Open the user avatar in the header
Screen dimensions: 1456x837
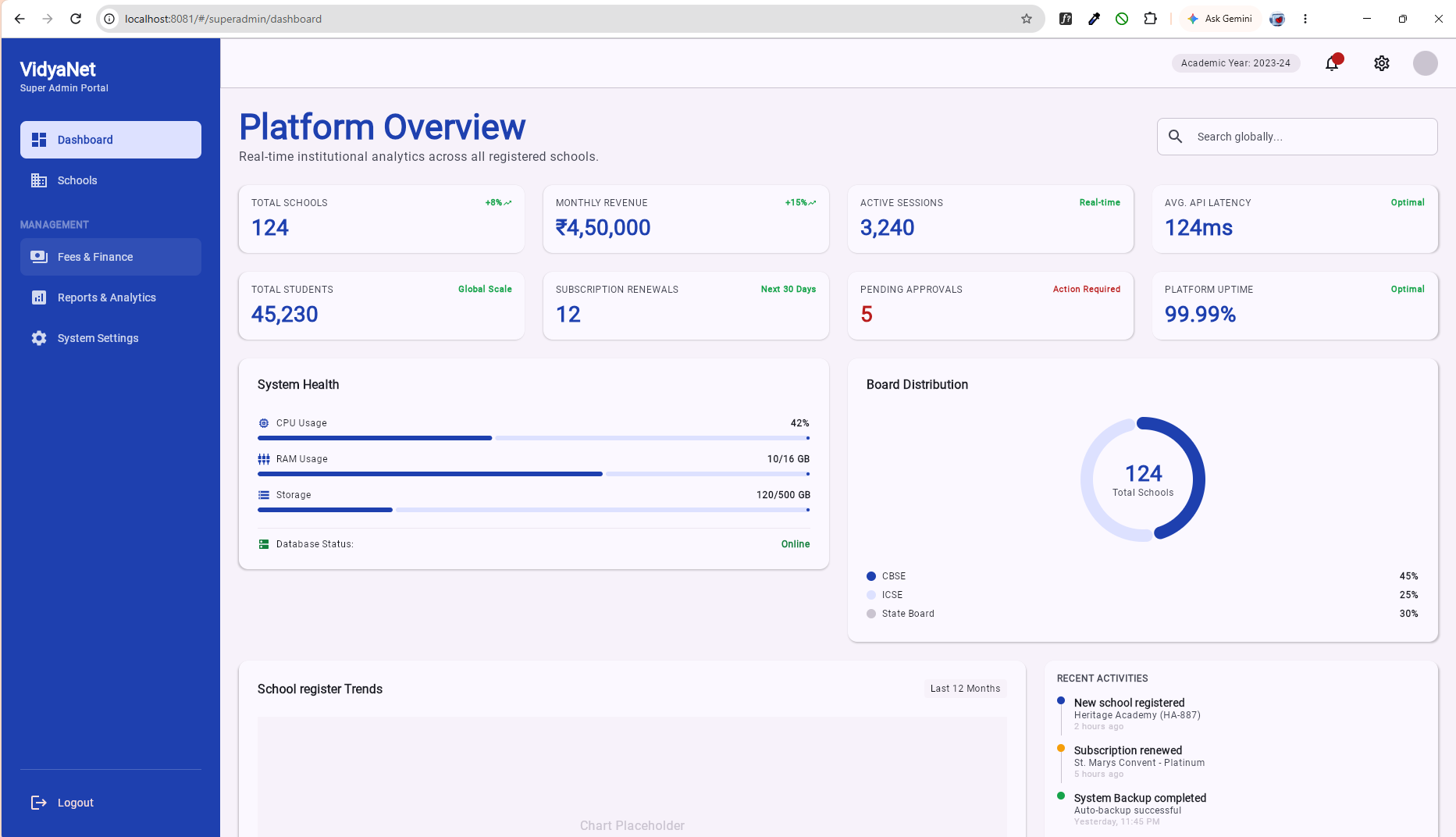(x=1426, y=63)
